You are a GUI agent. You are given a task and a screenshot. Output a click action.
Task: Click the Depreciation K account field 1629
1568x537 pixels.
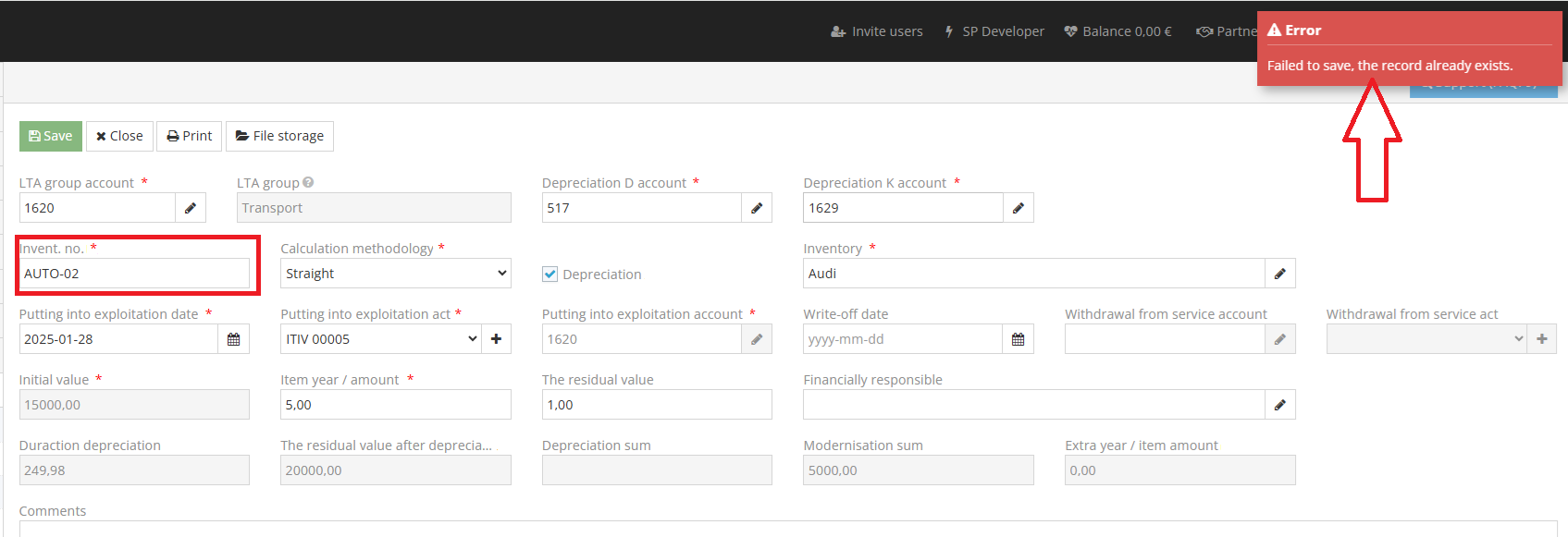(x=904, y=208)
